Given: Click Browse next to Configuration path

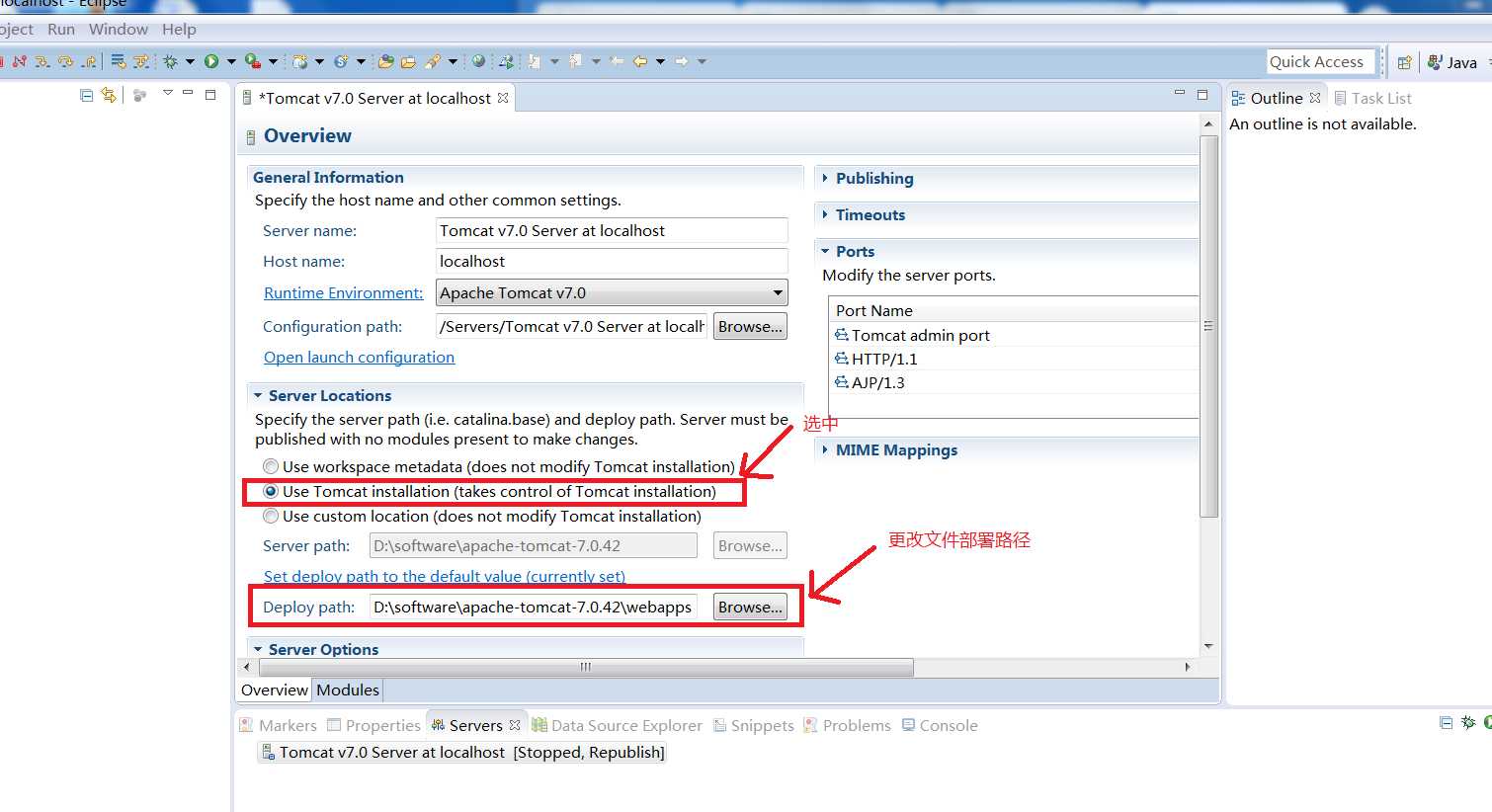Looking at the screenshot, I should (x=750, y=326).
